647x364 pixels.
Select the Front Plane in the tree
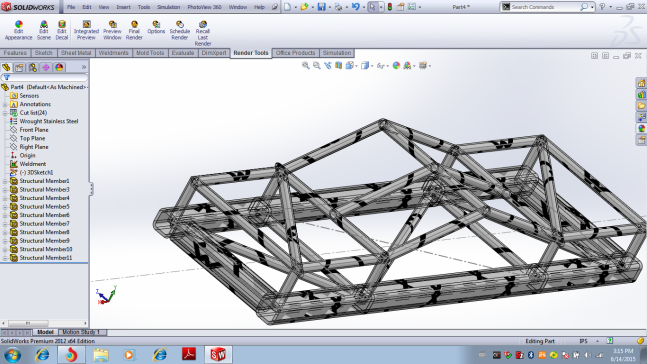[x=34, y=130]
